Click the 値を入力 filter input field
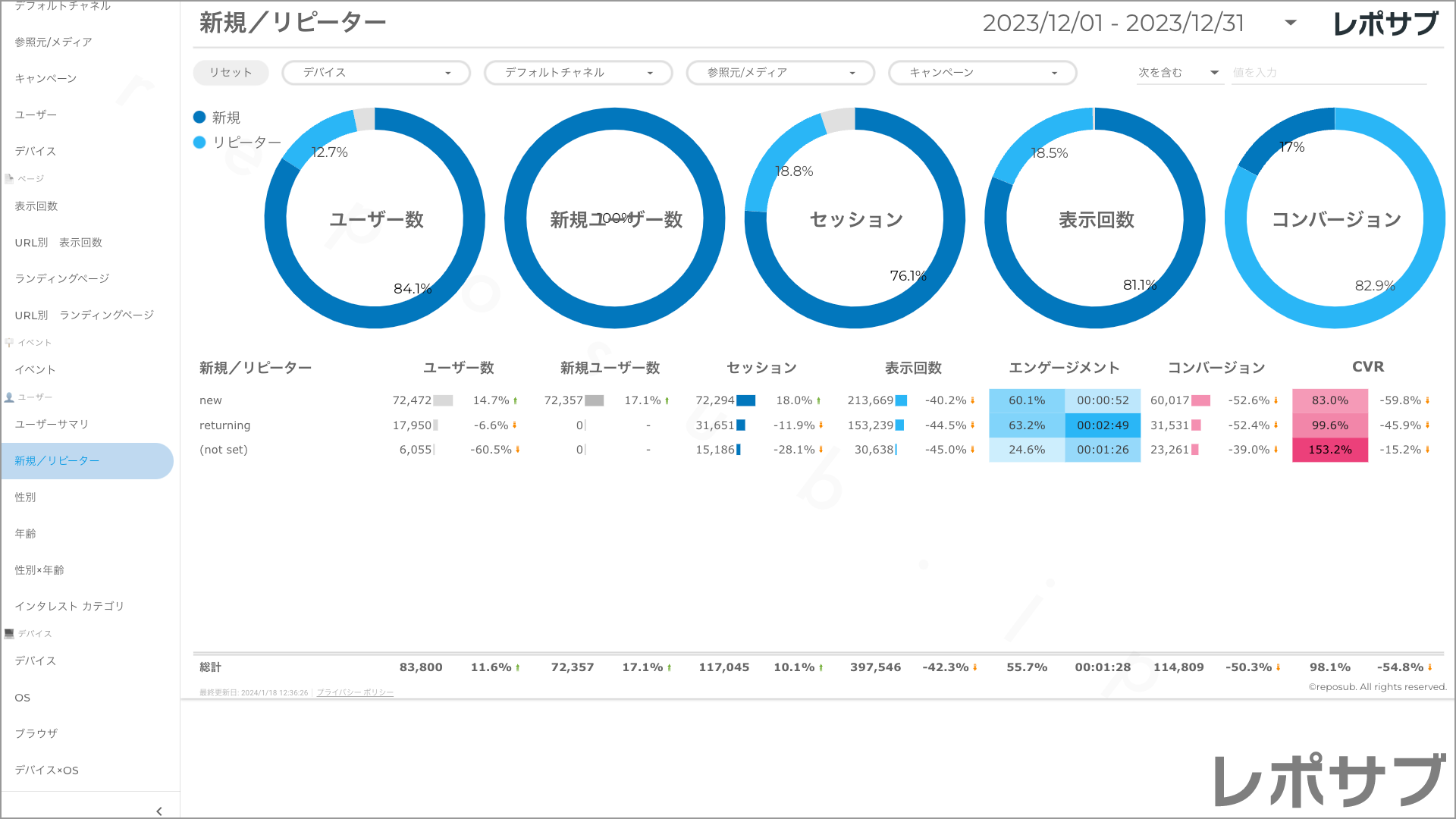 tap(1327, 73)
